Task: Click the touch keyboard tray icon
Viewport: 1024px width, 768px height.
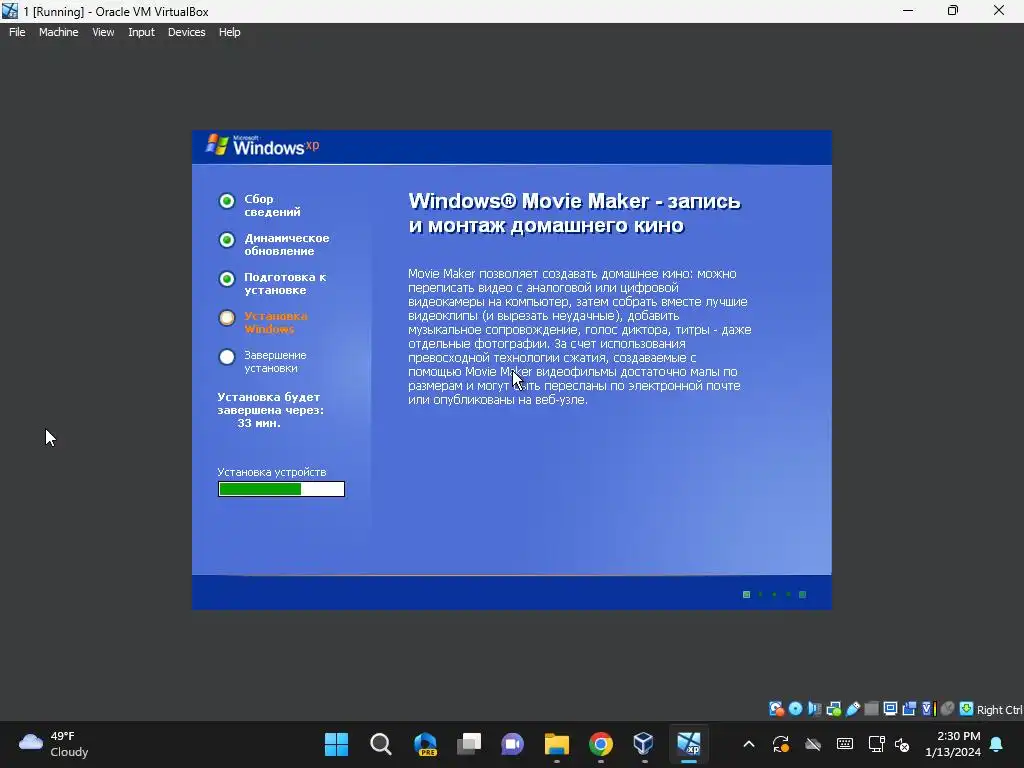Action: tap(844, 744)
